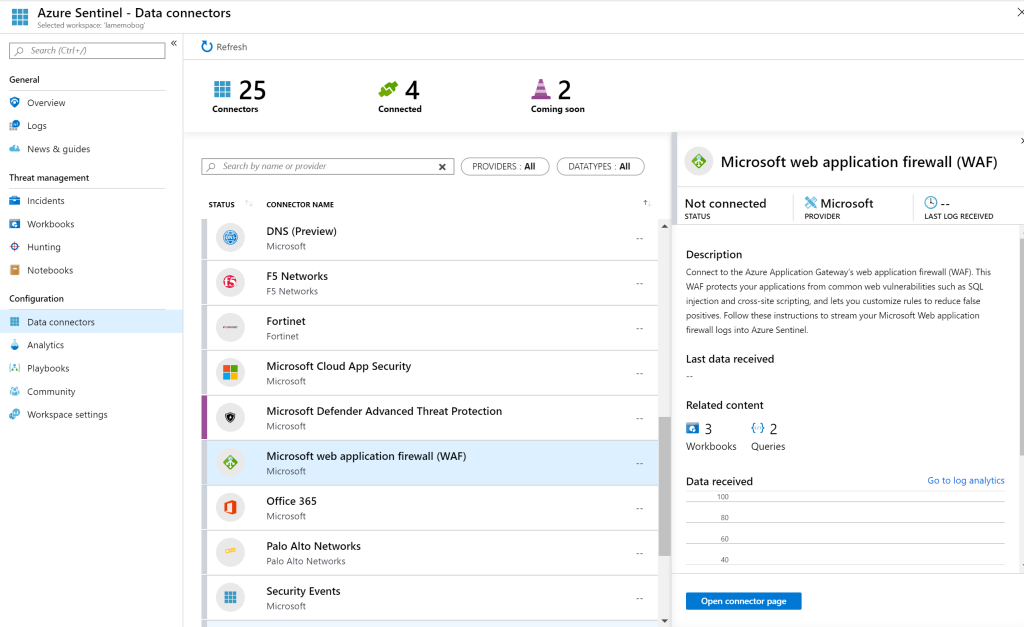Viewport: 1024px width, 627px height.
Task: Click the 4 Connected status icon
Action: click(x=388, y=89)
